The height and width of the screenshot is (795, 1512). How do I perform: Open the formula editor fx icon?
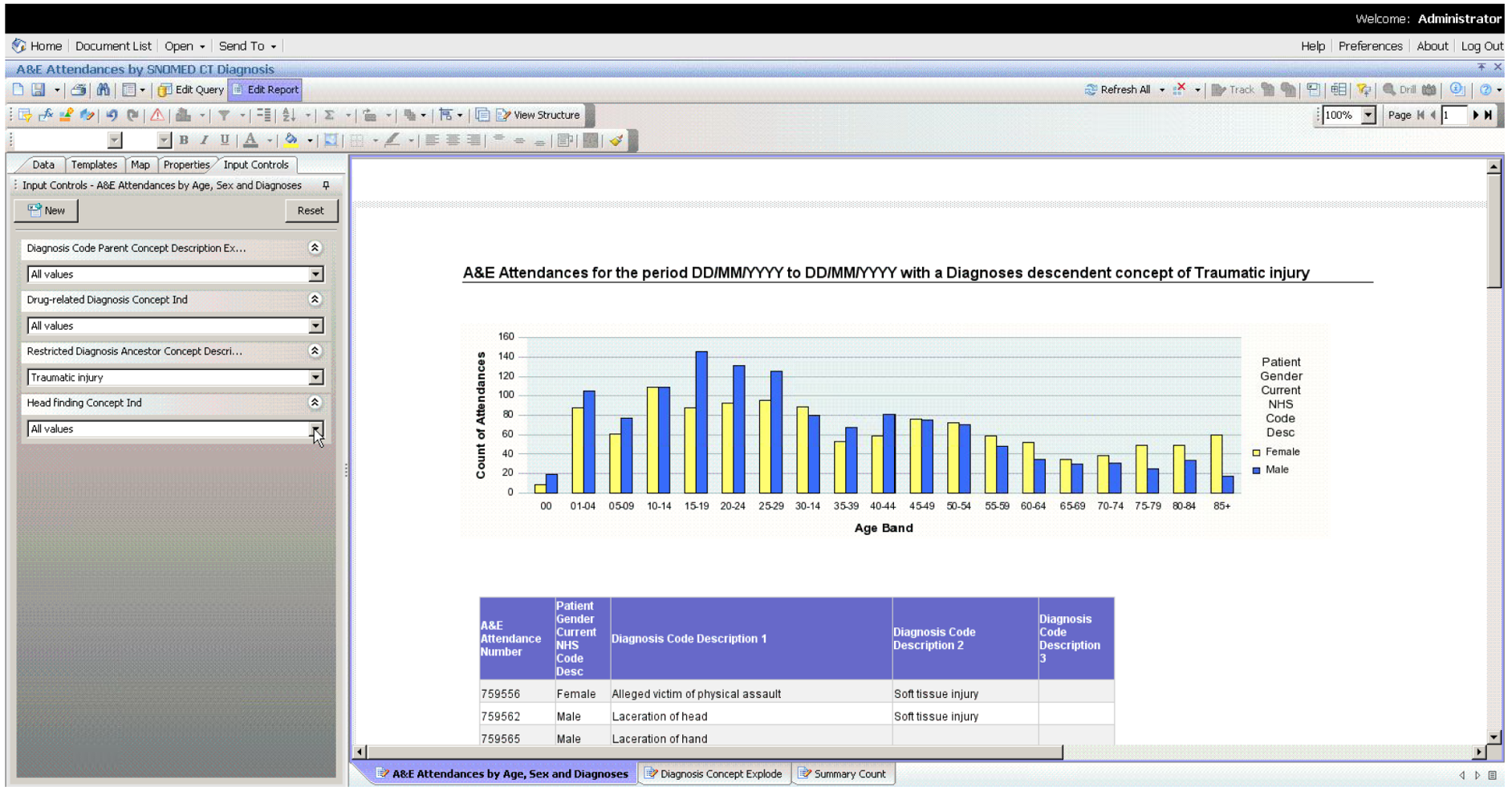pos(46,116)
